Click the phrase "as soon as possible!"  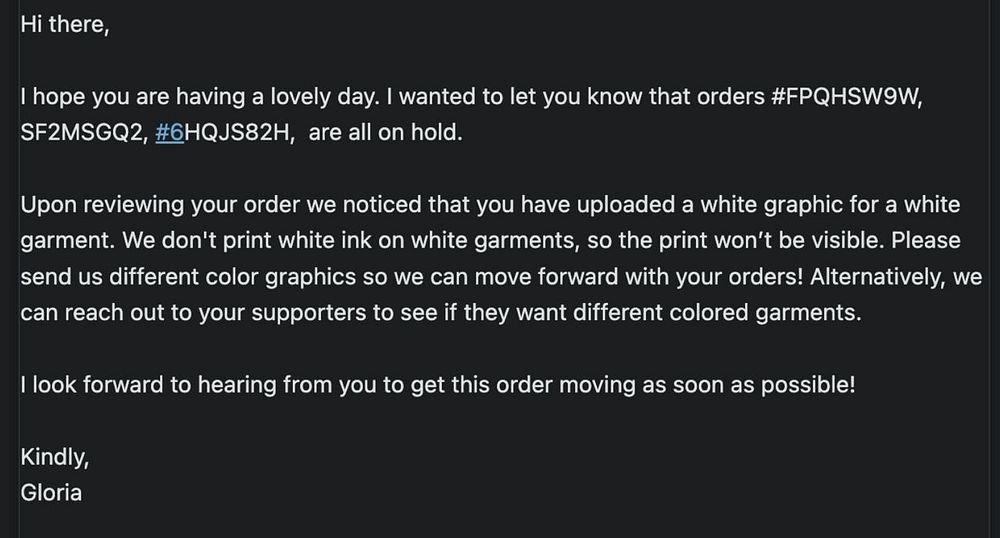pyautogui.click(x=748, y=385)
